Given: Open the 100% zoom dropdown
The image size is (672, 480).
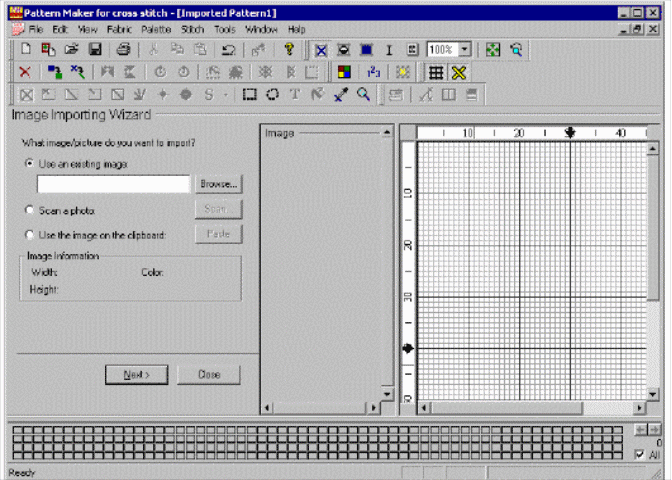Looking at the screenshot, I should click(465, 50).
